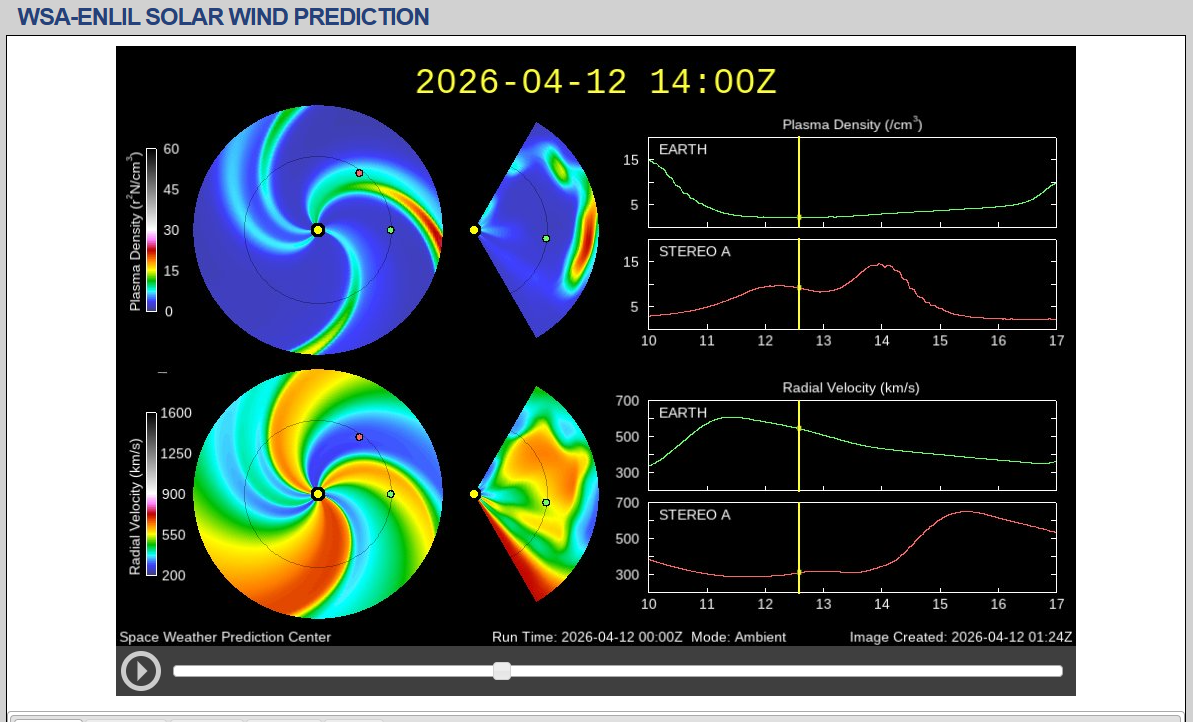Viewport: 1193px width, 722px height.
Task: Click the Radial Velocity color scale bar
Action: pyautogui.click(x=151, y=494)
